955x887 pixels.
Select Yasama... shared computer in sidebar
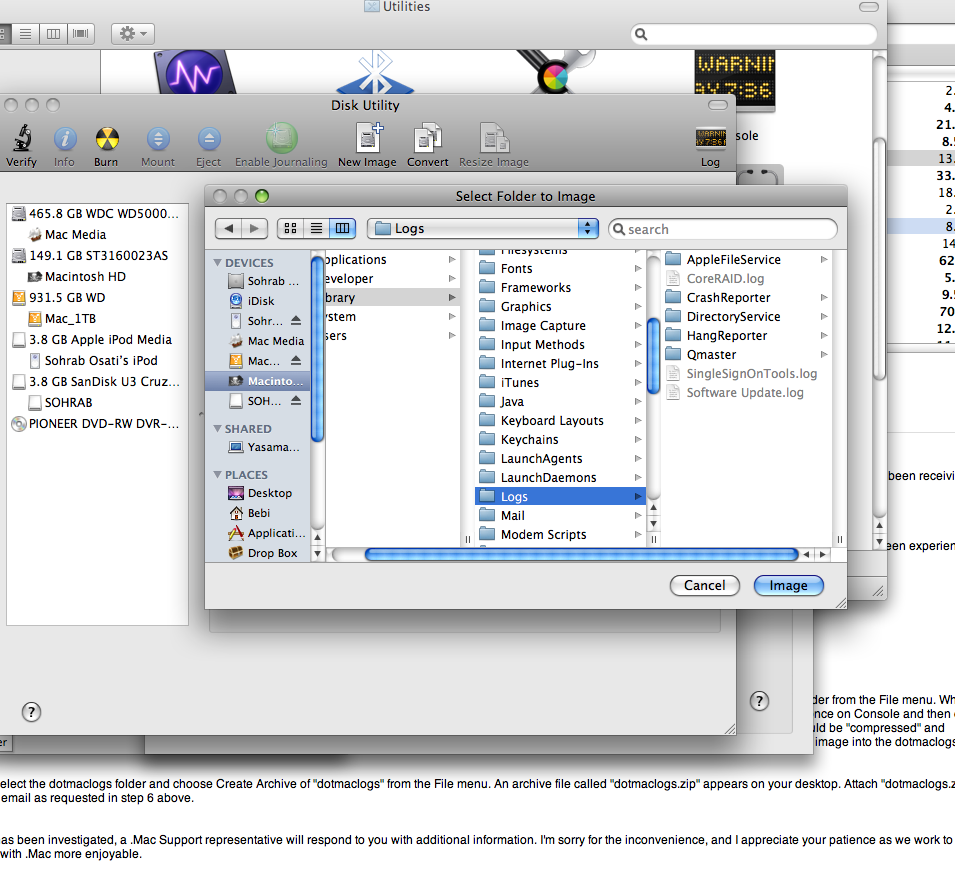(258, 447)
